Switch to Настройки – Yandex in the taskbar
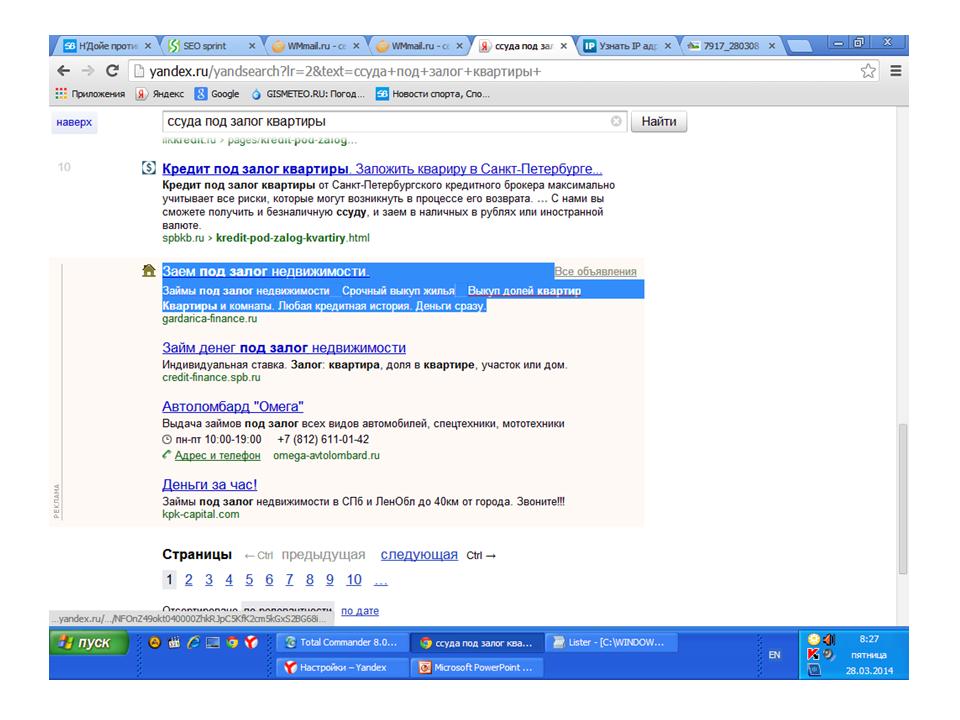Image resolution: width=960 pixels, height=720 pixels. [x=340, y=667]
